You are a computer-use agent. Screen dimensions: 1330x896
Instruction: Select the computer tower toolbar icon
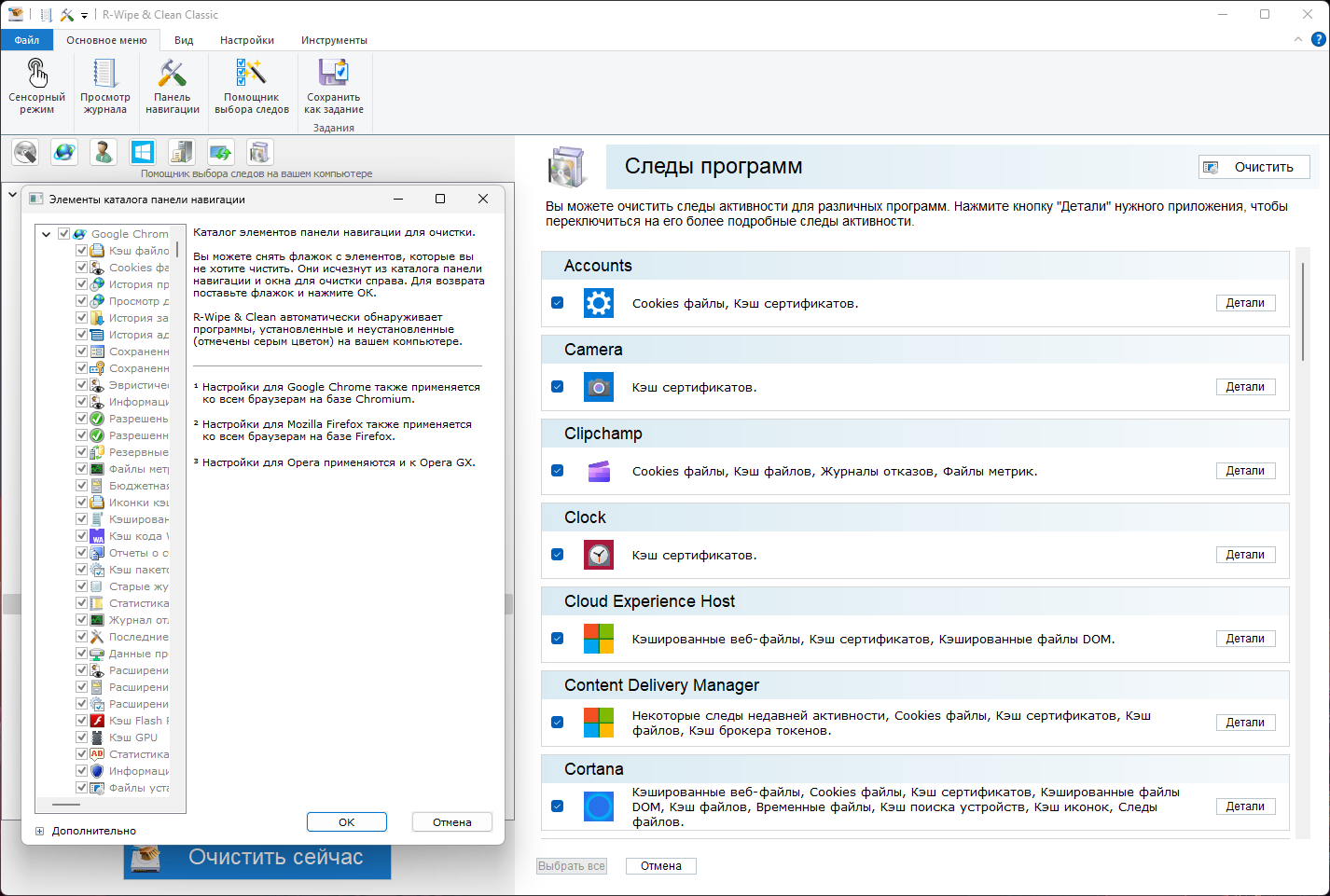[182, 152]
